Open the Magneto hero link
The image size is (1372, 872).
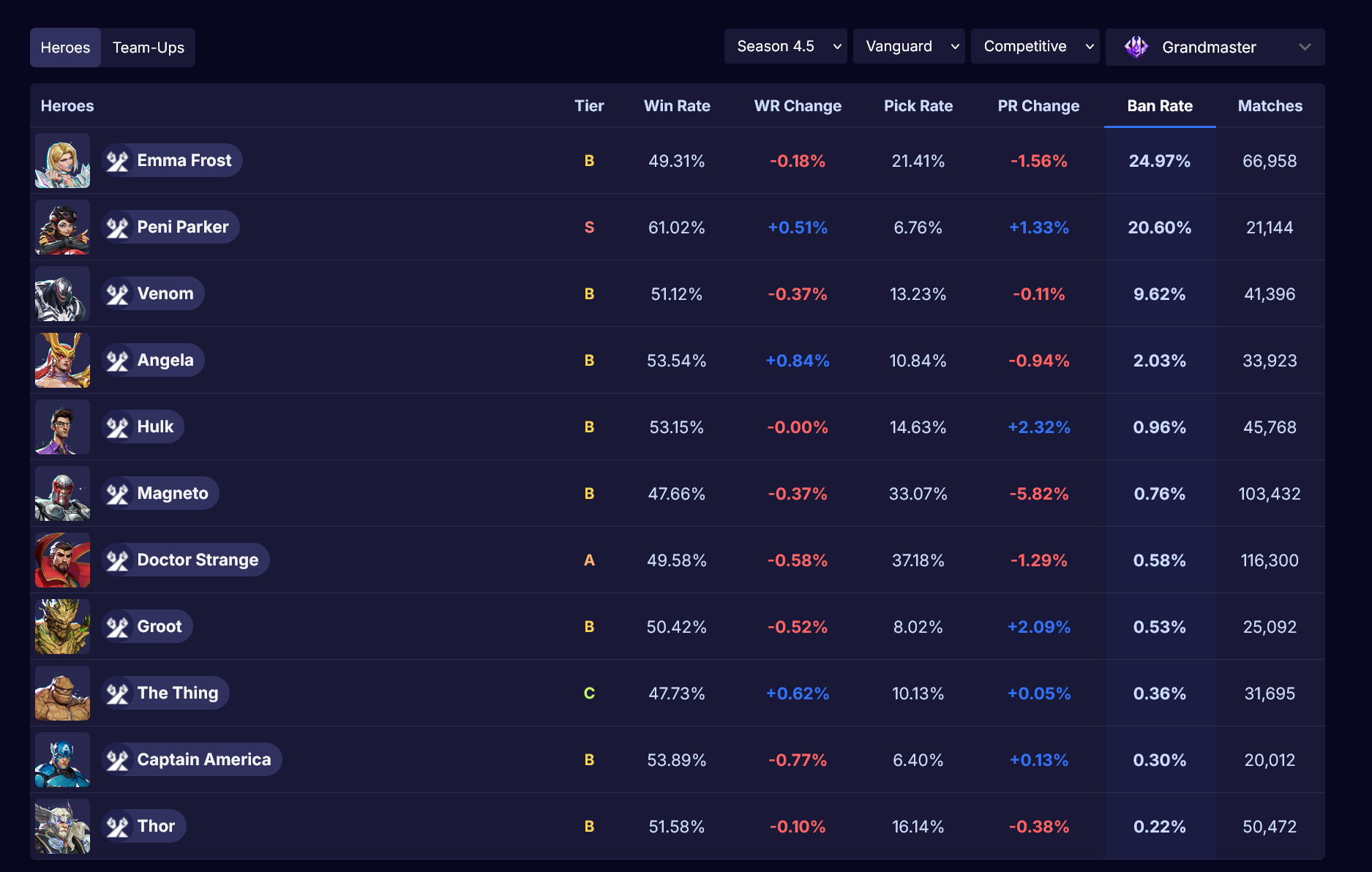160,494
